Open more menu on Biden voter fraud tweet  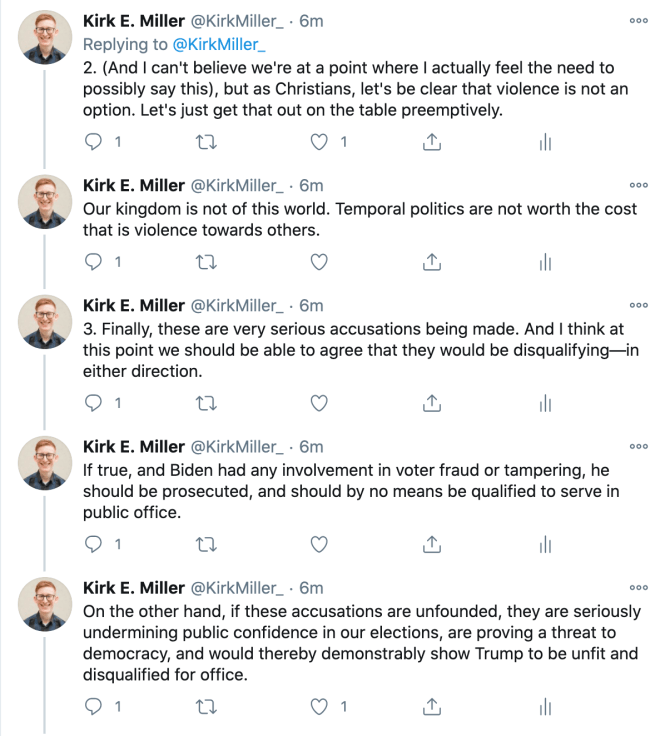(x=638, y=446)
